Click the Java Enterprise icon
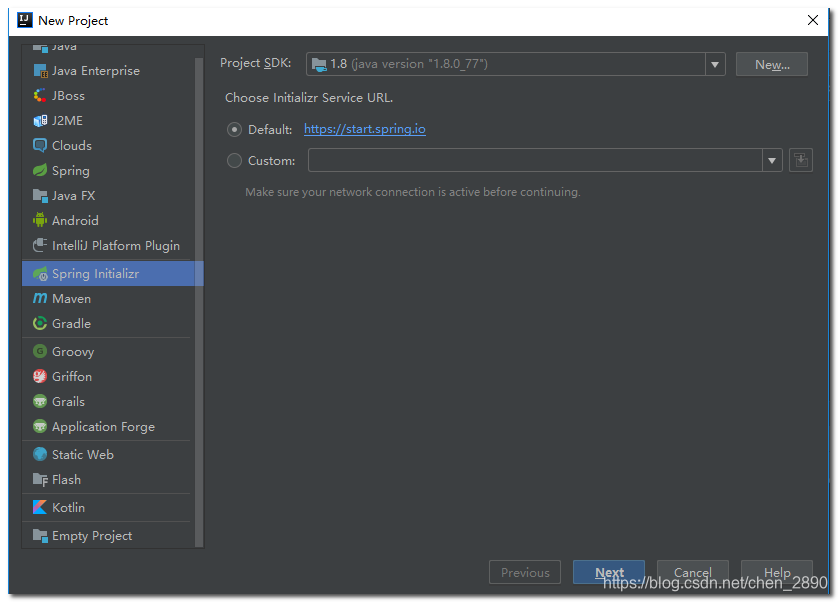The width and height of the screenshot is (838, 602). [40, 71]
